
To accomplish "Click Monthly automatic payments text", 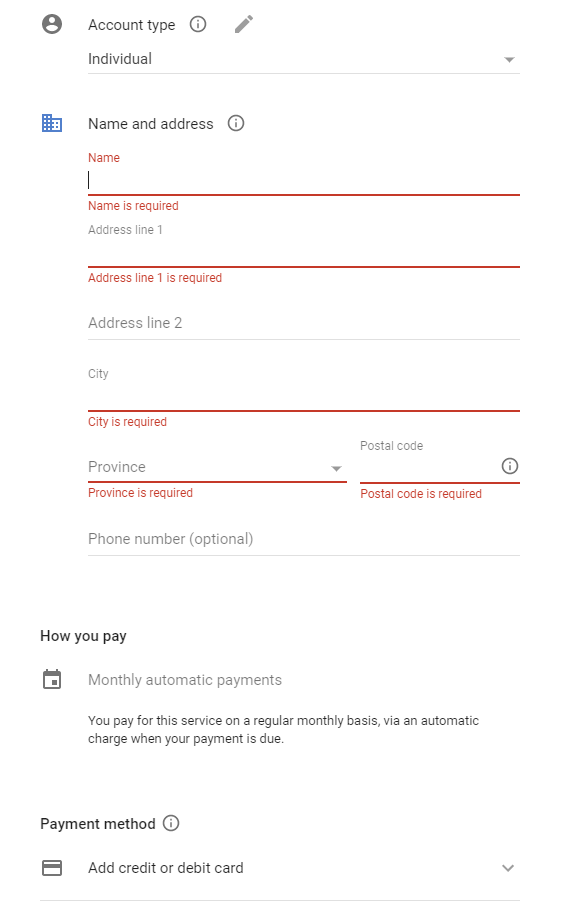I will tap(185, 680).
